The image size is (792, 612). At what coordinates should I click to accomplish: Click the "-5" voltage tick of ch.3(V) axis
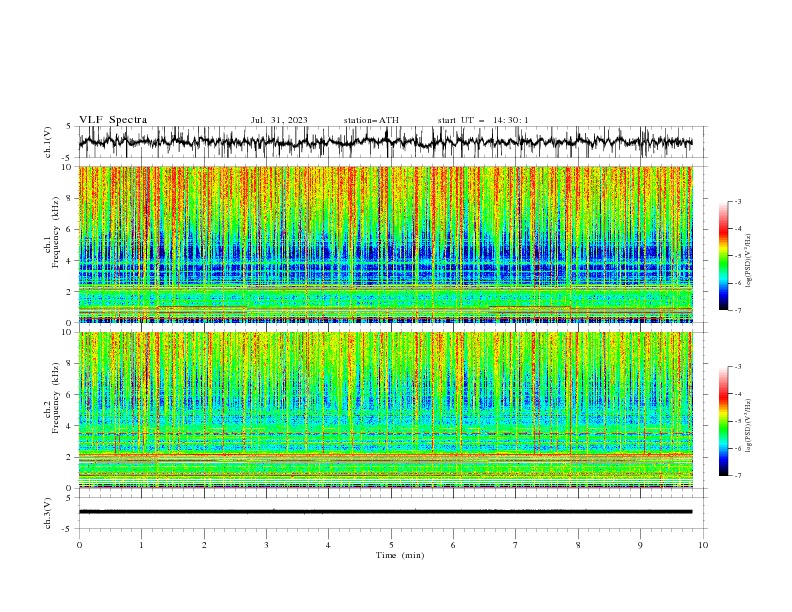coord(68,529)
